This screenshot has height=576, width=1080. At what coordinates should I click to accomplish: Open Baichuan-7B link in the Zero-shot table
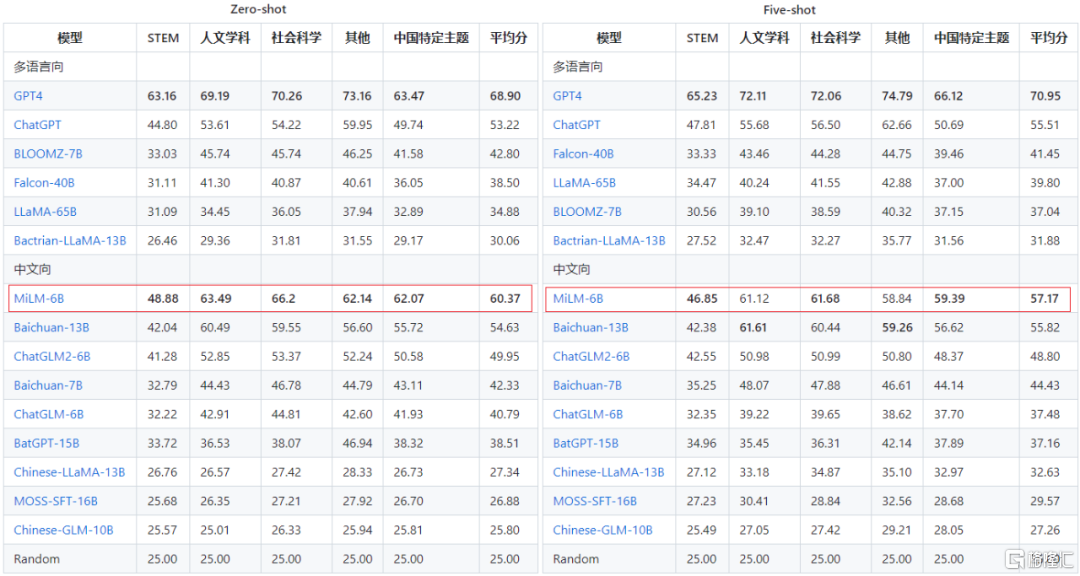[x=48, y=385]
